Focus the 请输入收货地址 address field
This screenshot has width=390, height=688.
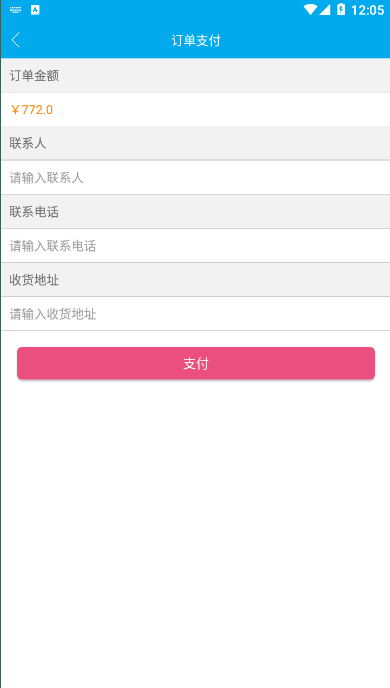point(196,314)
